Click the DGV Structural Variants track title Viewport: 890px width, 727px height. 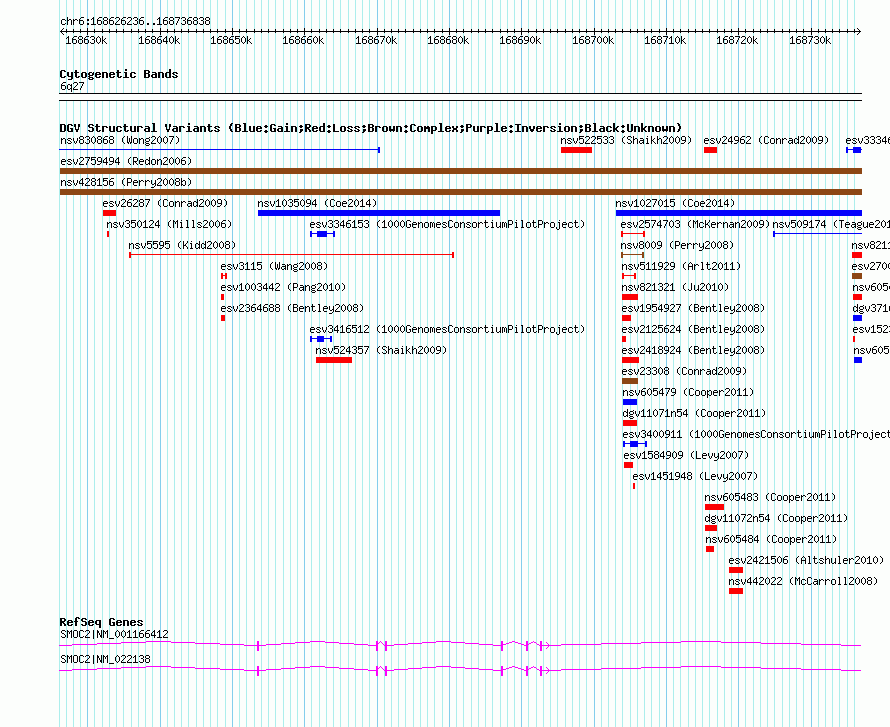point(370,128)
